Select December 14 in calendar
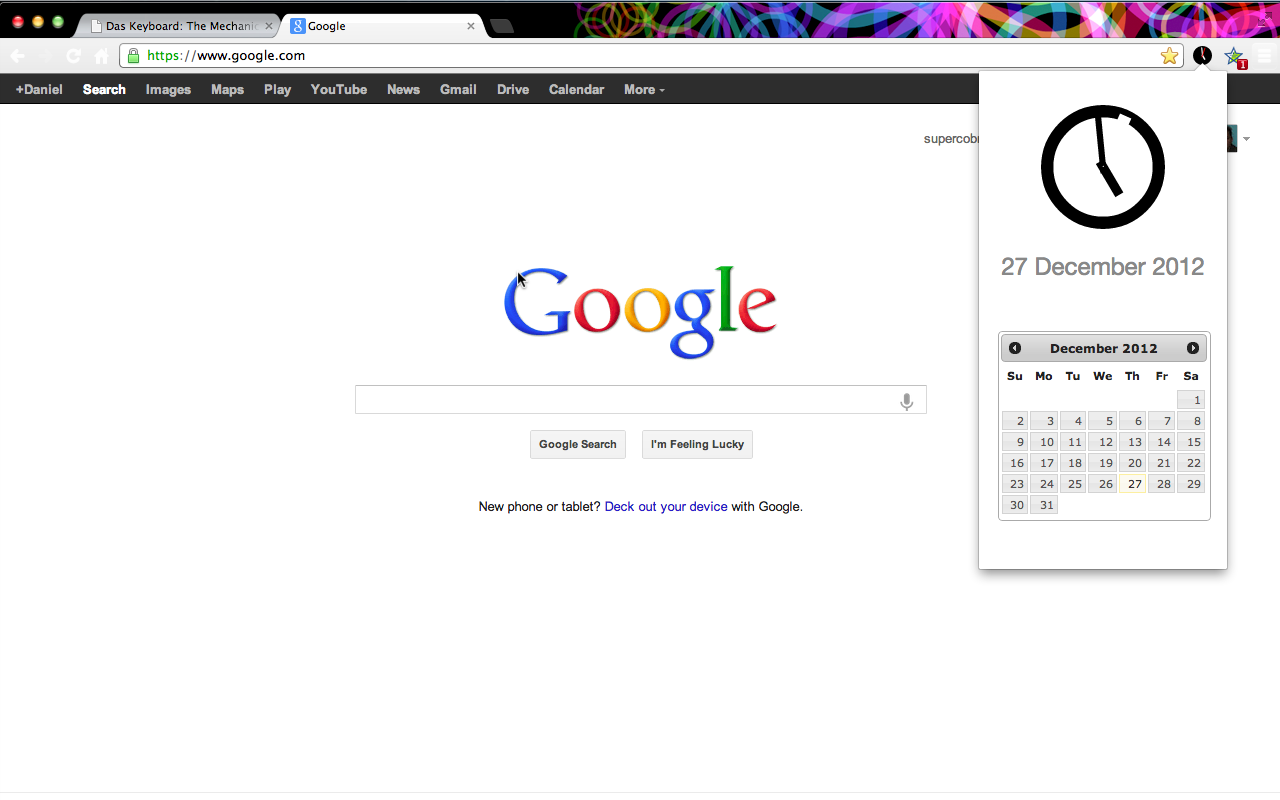The image size is (1280, 800). tap(1162, 442)
